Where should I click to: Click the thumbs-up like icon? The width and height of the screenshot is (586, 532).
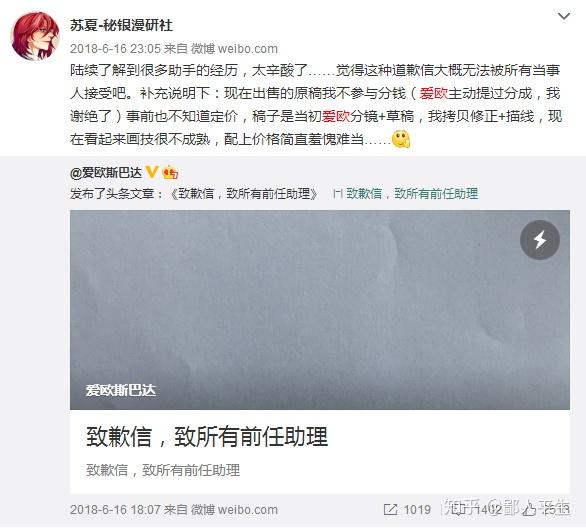coord(530,510)
